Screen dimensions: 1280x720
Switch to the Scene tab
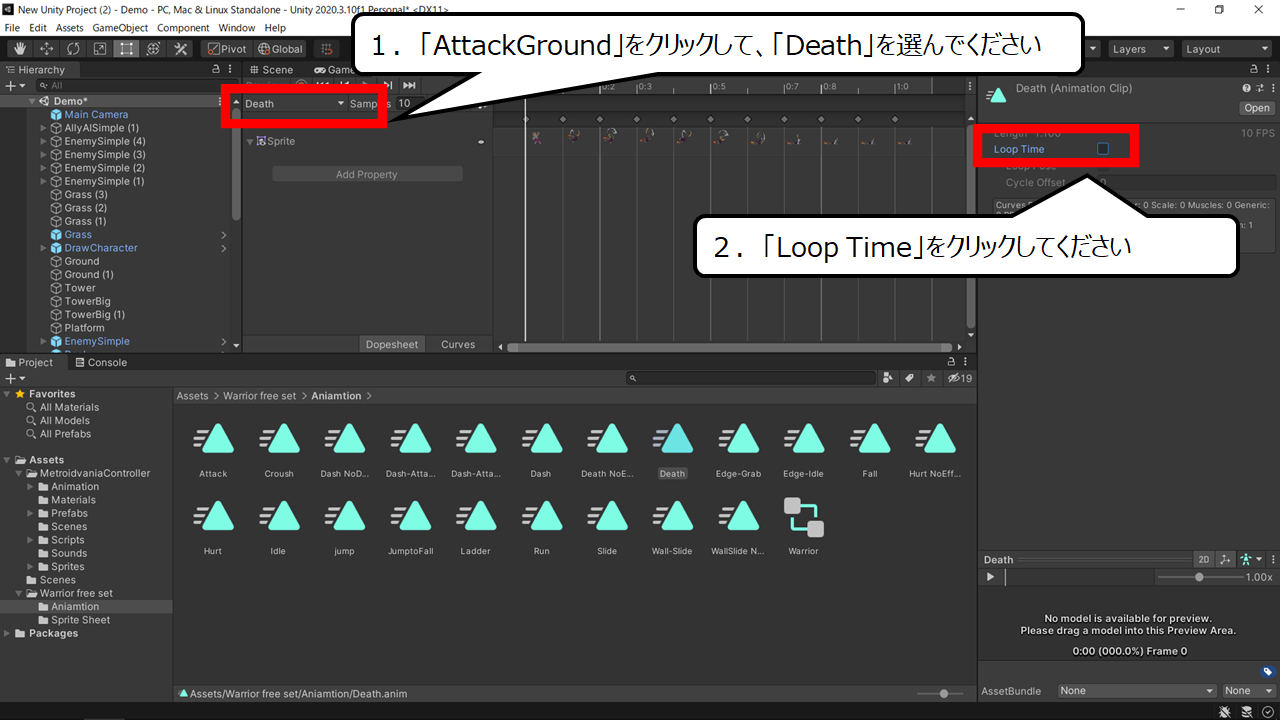(271, 70)
